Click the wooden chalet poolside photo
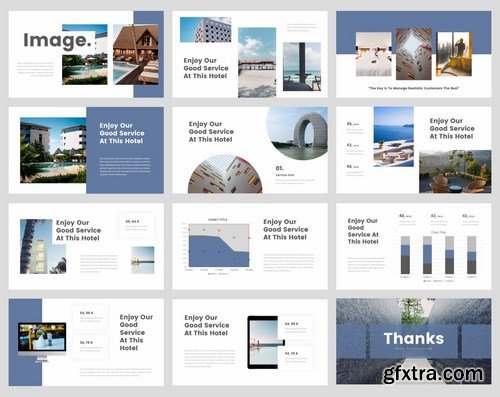Screen dimensions: 500x397 click(x=136, y=54)
